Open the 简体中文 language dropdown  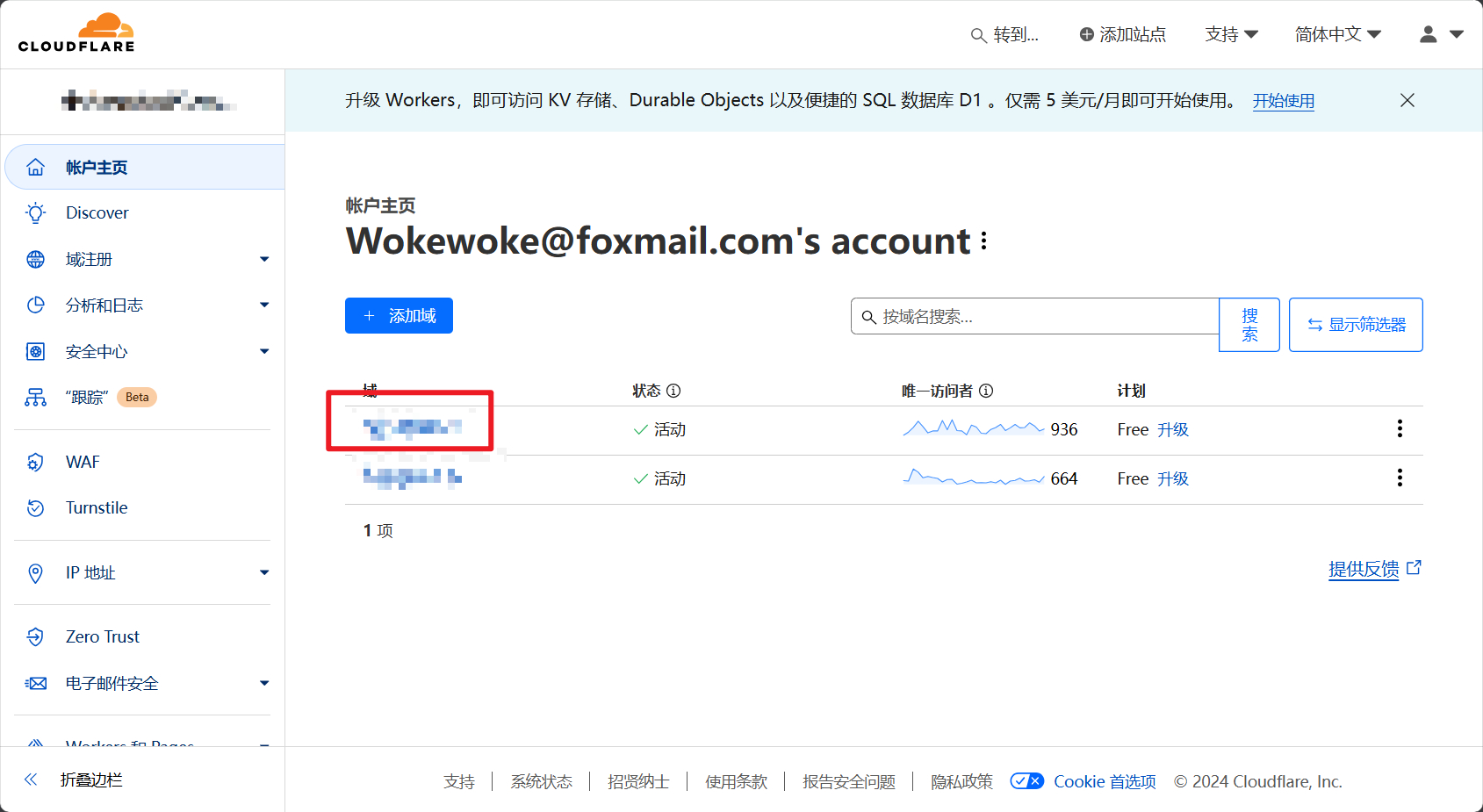click(x=1337, y=34)
